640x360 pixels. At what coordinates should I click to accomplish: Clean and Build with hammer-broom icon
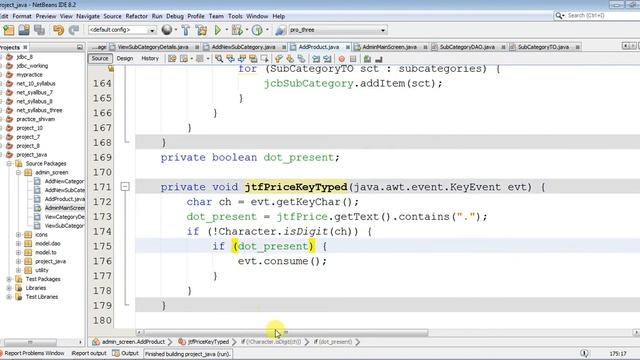(201, 30)
